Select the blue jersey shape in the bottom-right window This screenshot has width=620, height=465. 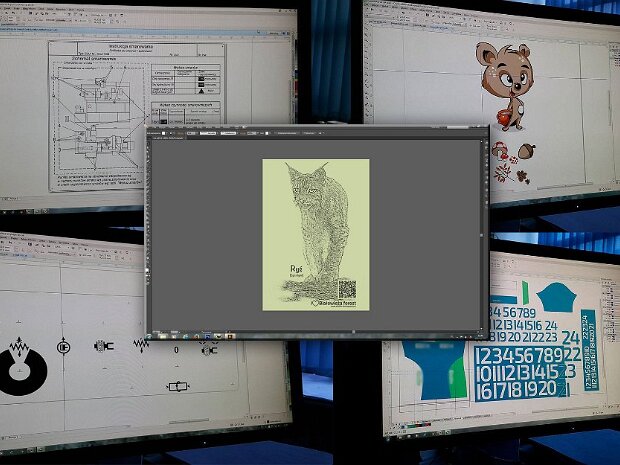(434, 370)
